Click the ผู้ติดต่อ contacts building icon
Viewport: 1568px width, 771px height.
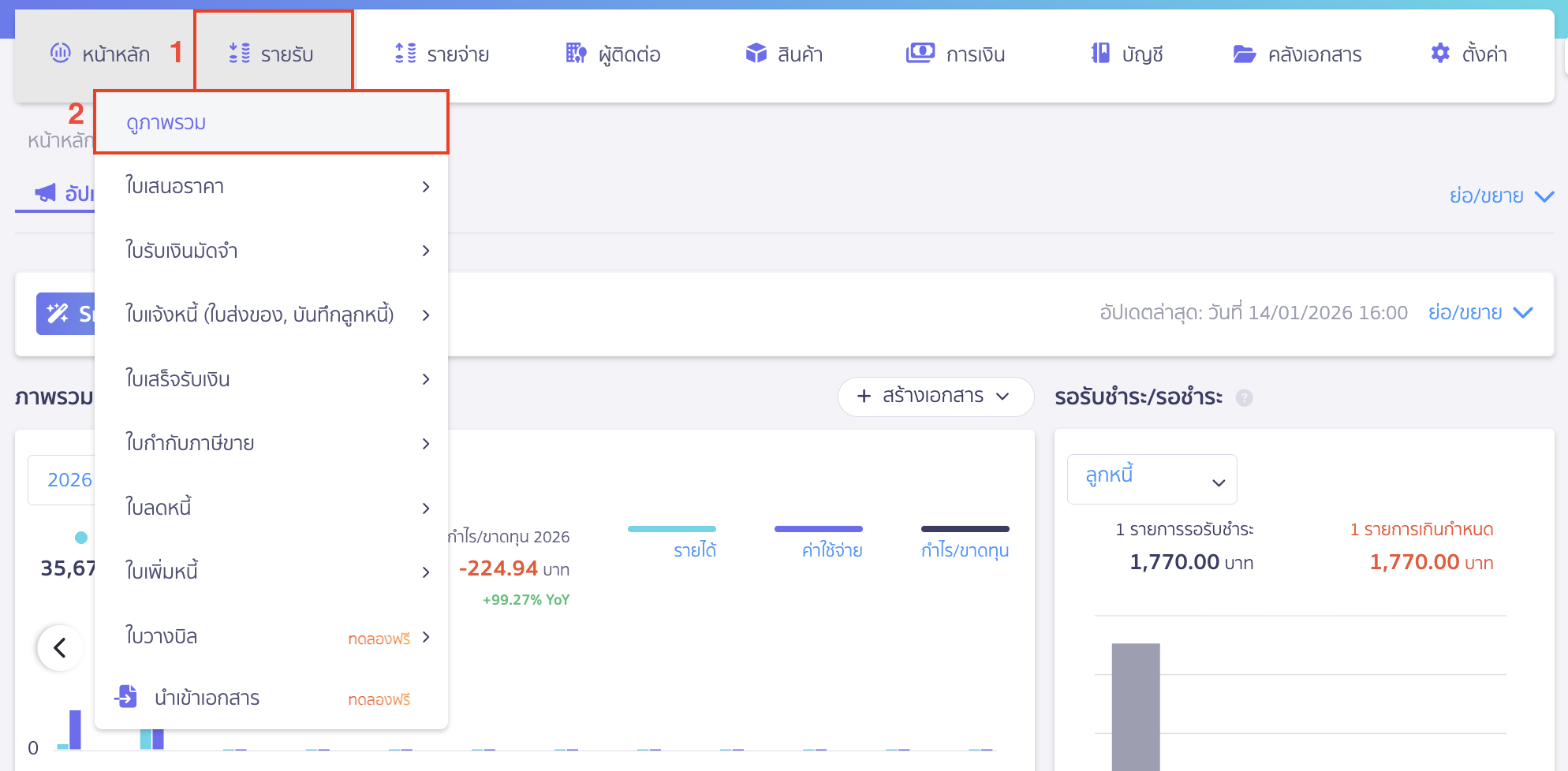[x=575, y=54]
